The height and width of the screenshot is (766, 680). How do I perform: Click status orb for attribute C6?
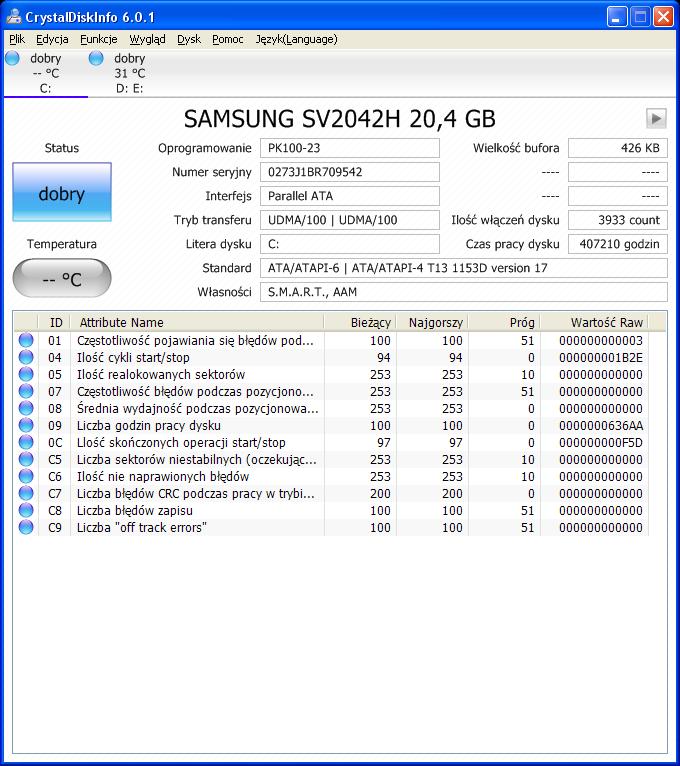click(x=26, y=476)
